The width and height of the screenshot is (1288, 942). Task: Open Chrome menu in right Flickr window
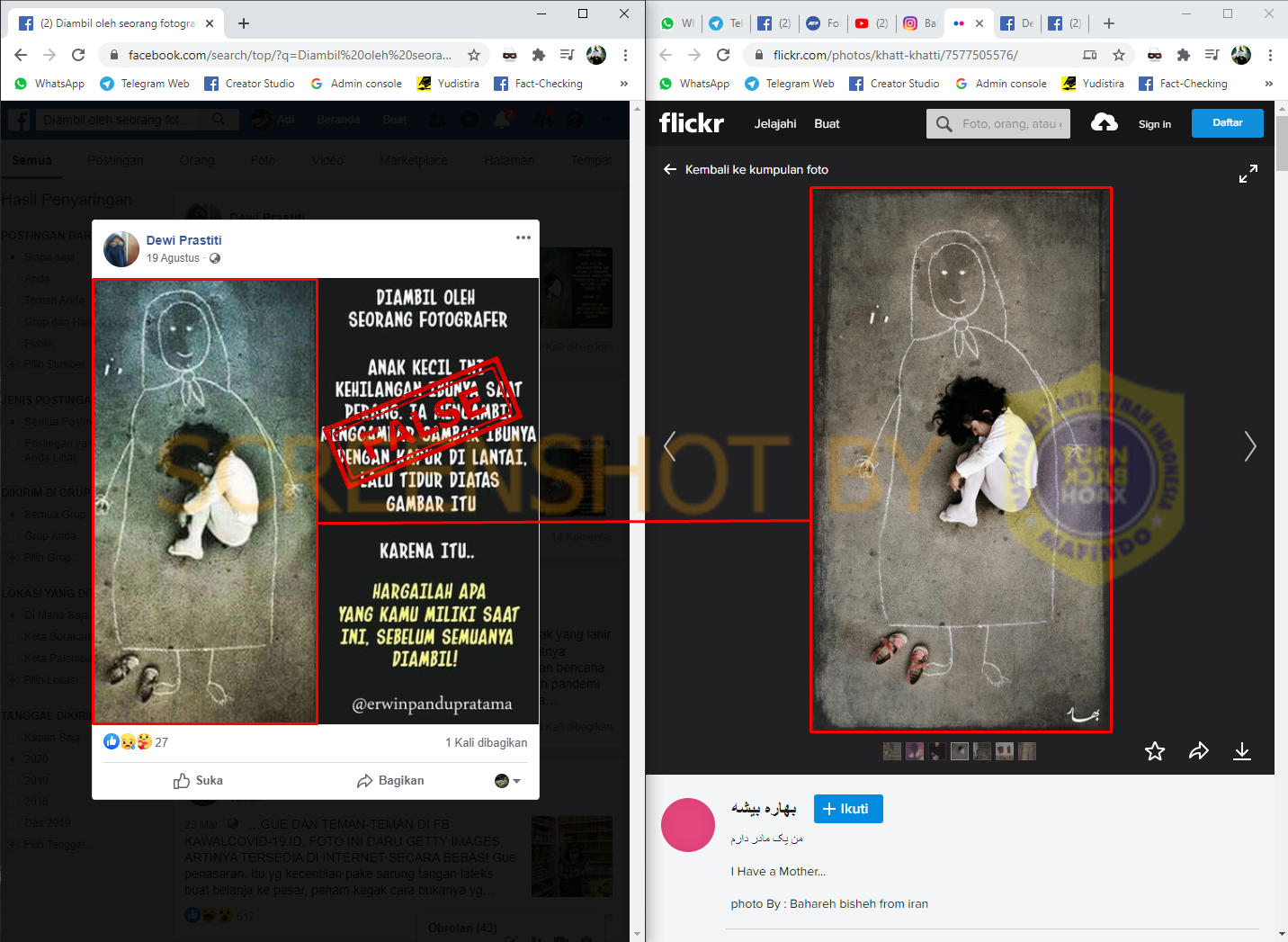[x=1270, y=55]
